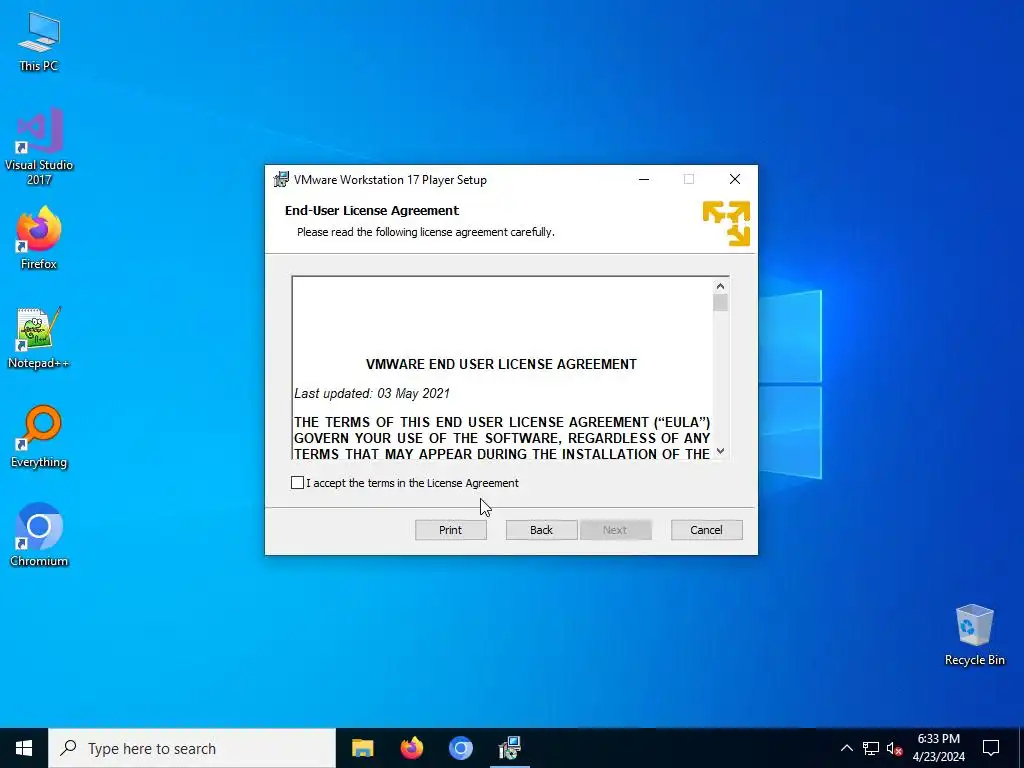Open Chromium from the taskbar
The width and height of the screenshot is (1024, 768).
460,748
